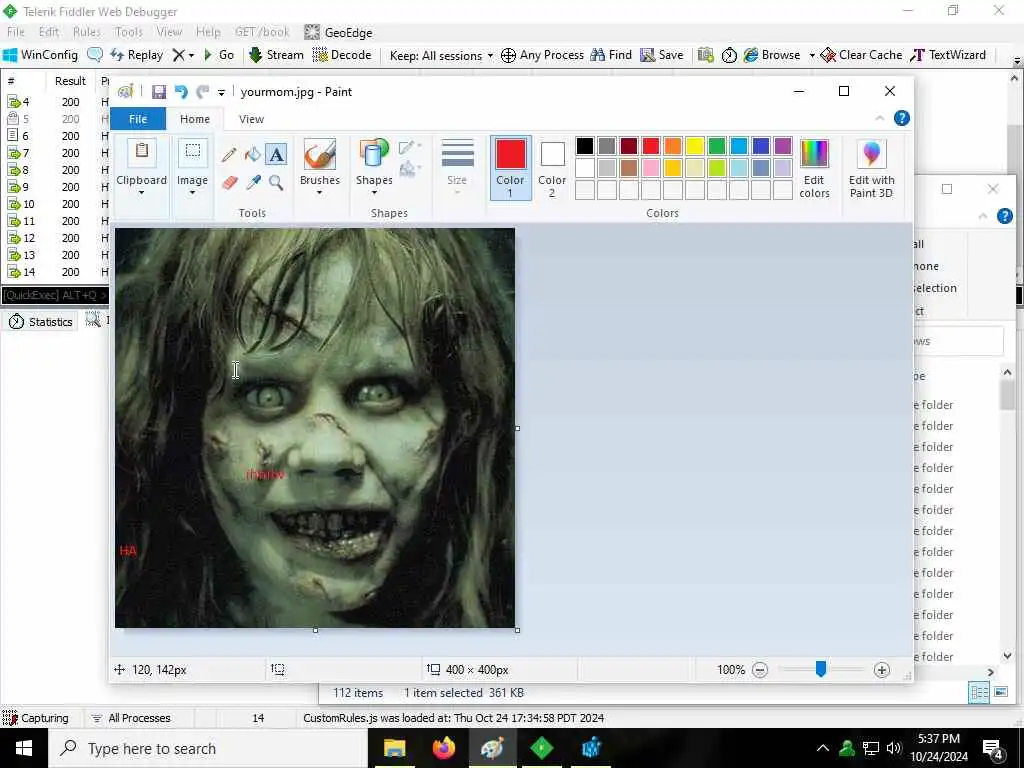Open Firefox from the taskbar

443,748
